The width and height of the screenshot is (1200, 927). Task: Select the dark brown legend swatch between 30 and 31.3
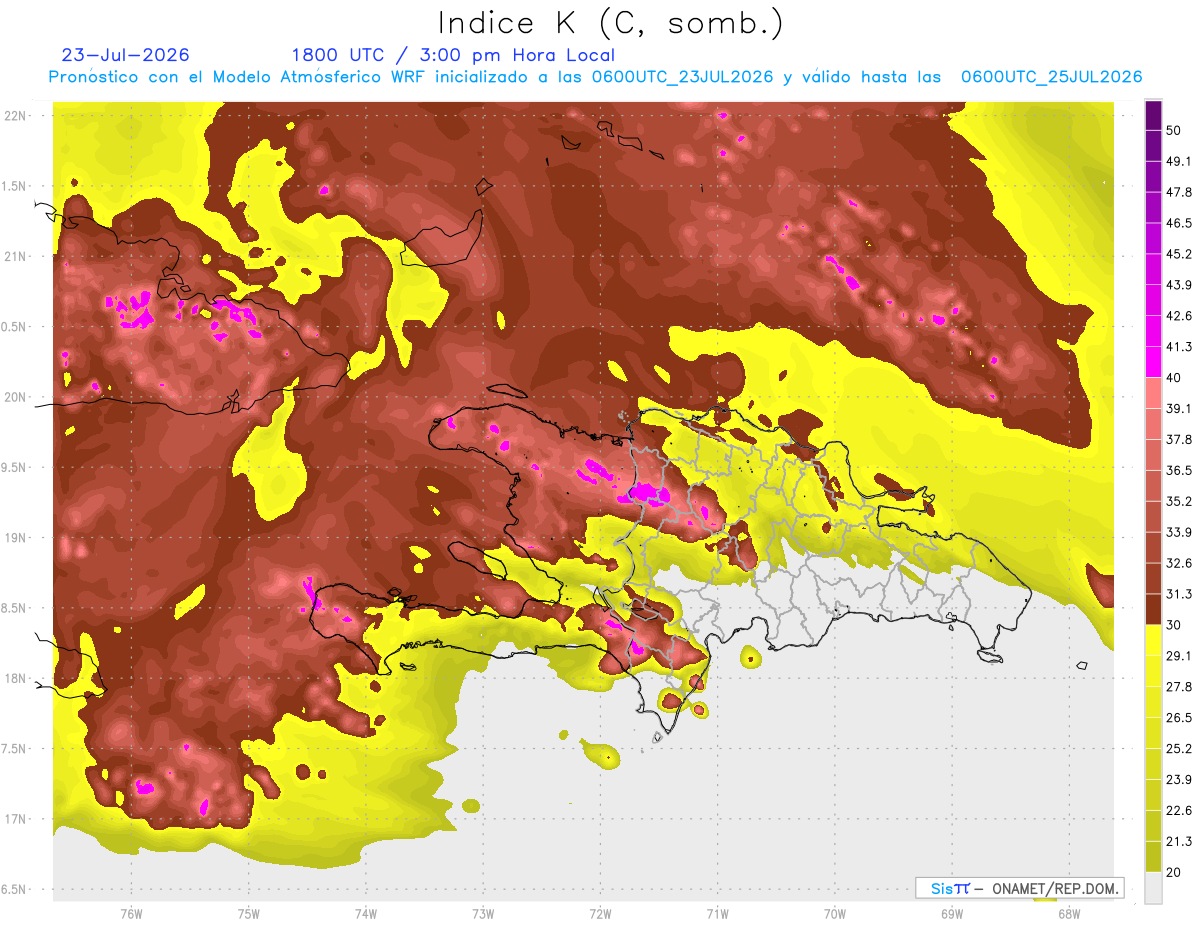click(x=1153, y=609)
